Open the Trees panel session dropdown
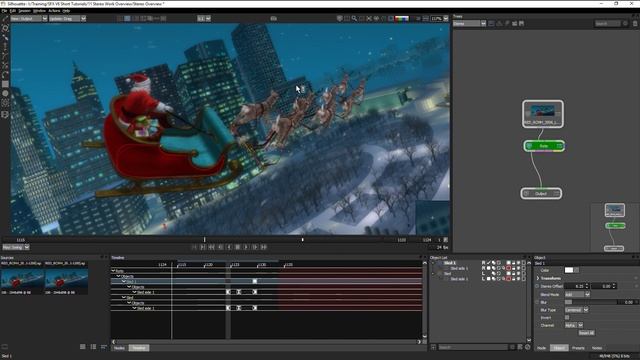Screen dimensions: 640x360 pyautogui.click(x=469, y=24)
